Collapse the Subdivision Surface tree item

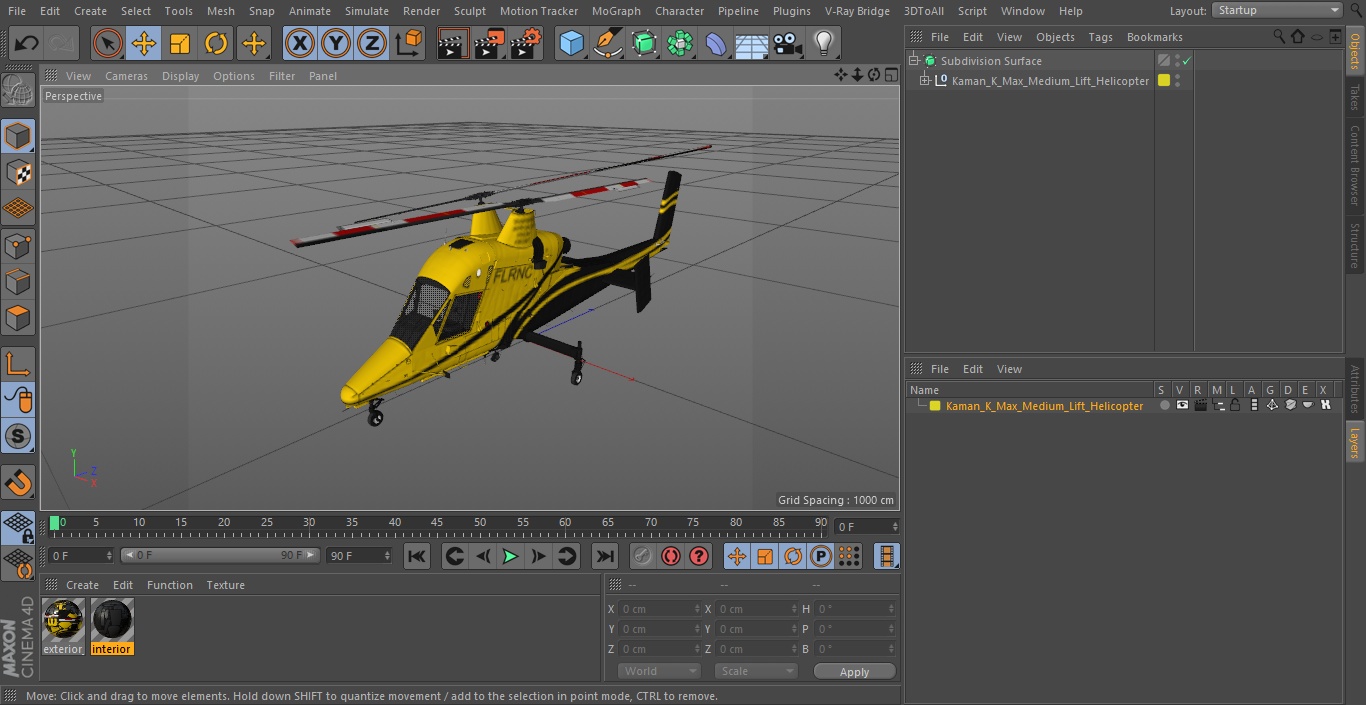coord(913,61)
